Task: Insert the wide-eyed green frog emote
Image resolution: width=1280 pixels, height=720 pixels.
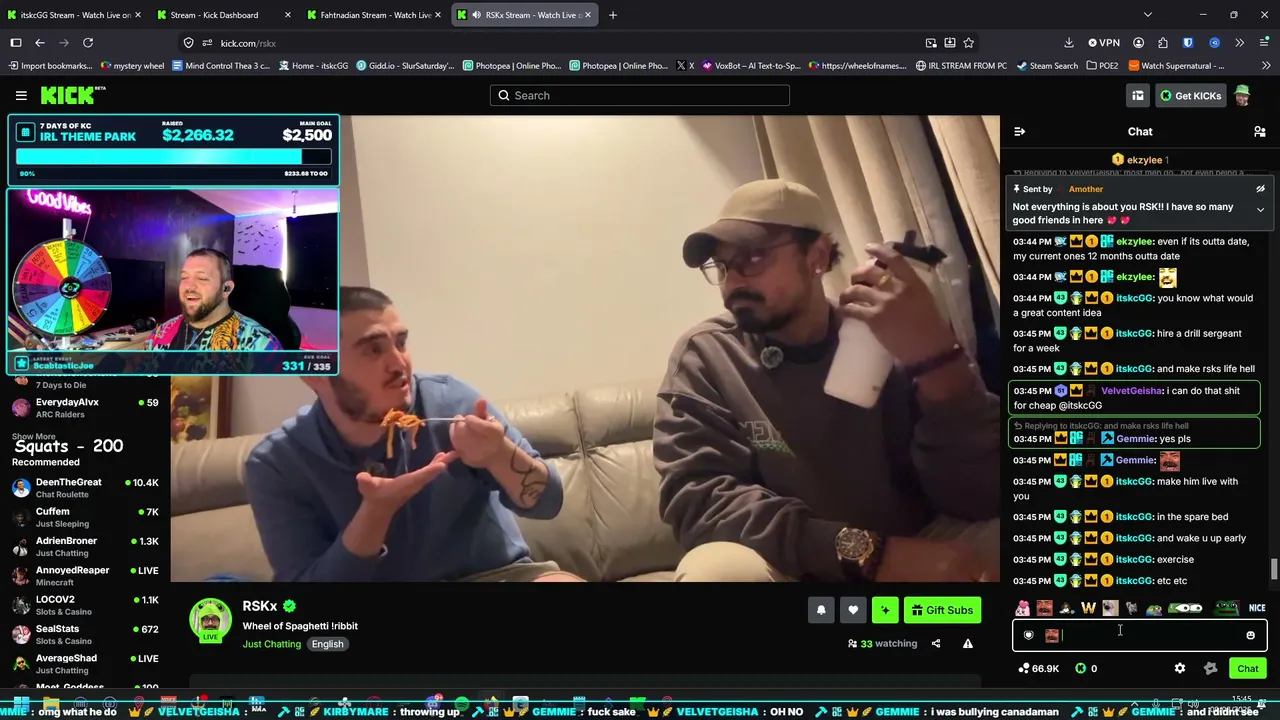Action: coord(1185,608)
